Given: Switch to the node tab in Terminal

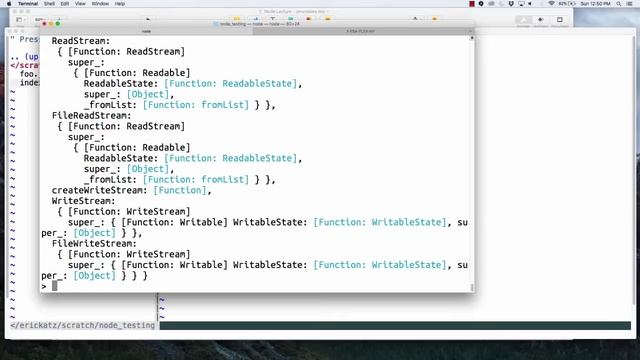Looking at the screenshot, I should click(146, 31).
